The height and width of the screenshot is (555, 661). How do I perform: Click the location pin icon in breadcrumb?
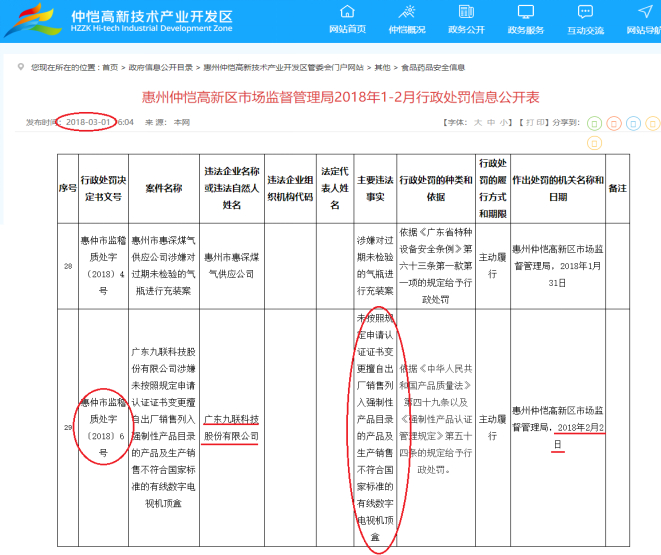(20, 67)
